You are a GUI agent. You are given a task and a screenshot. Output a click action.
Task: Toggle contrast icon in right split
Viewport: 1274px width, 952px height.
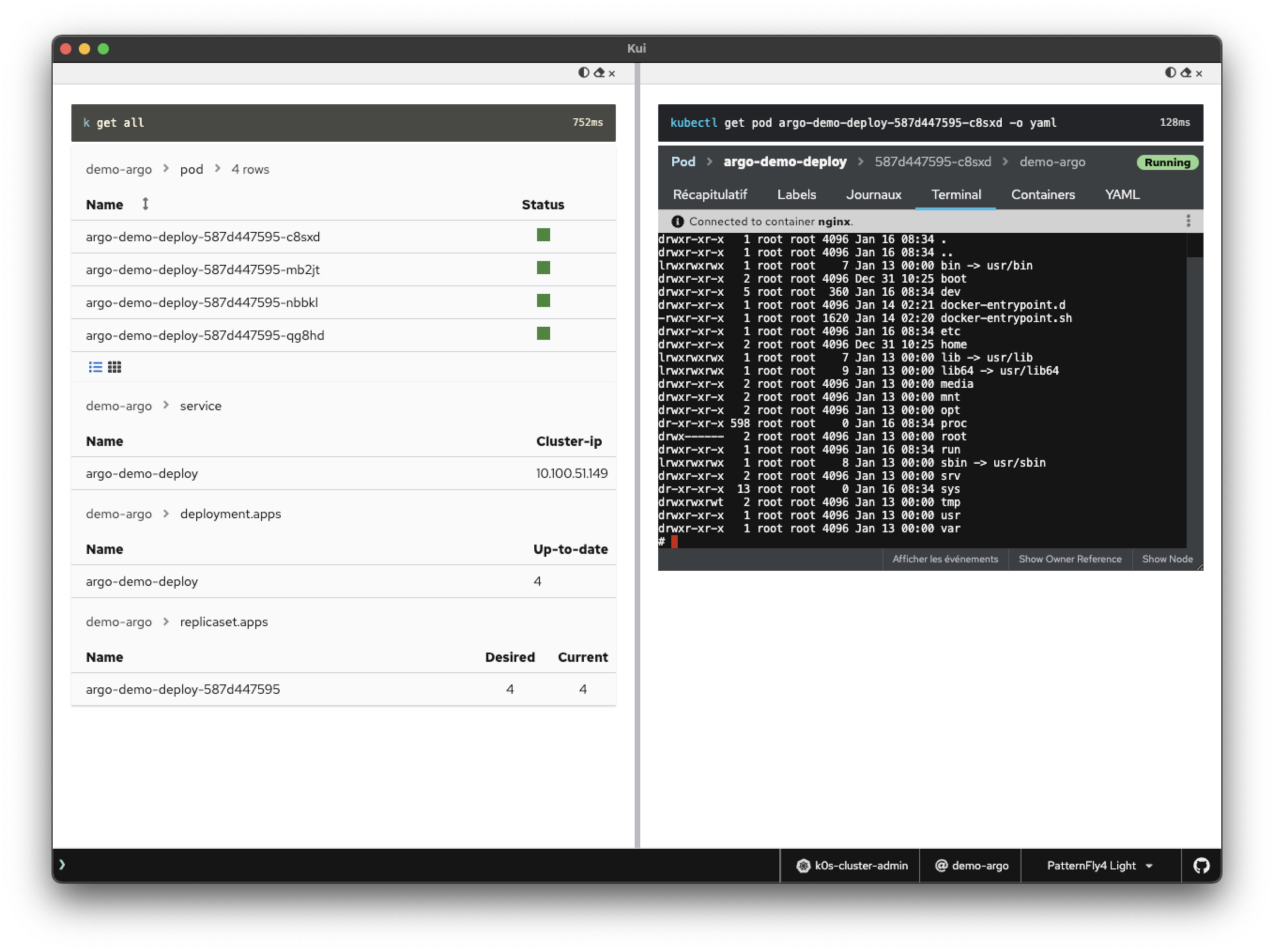tap(1170, 73)
